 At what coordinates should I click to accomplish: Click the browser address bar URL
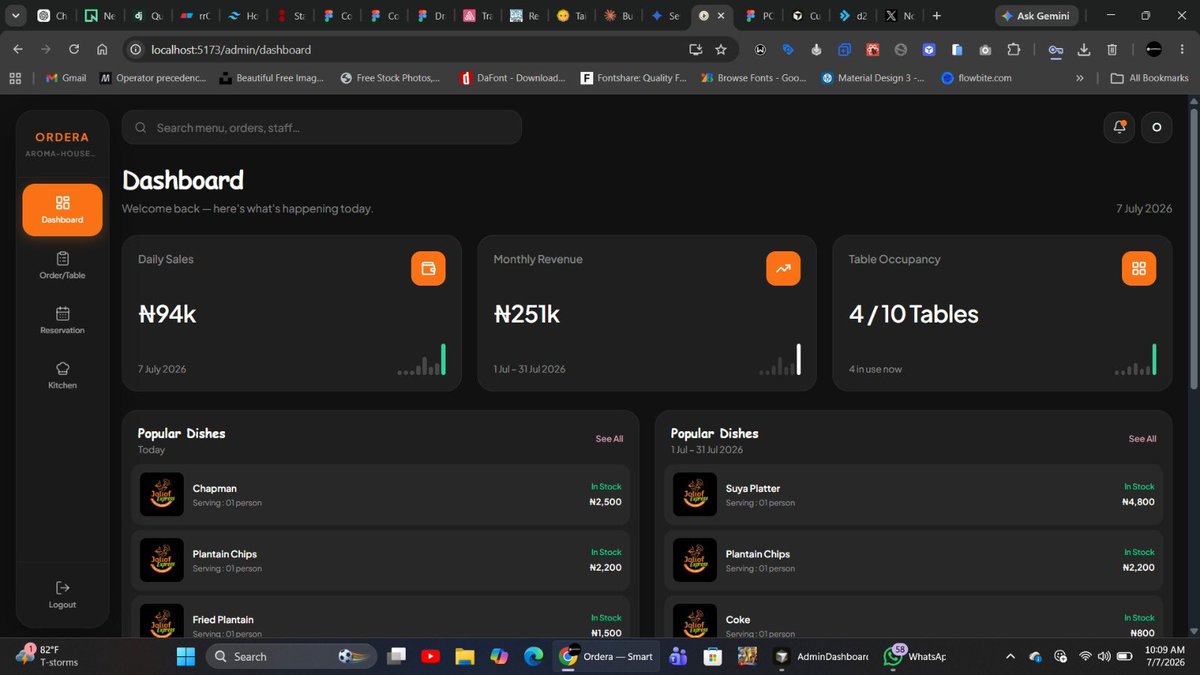pos(231,49)
